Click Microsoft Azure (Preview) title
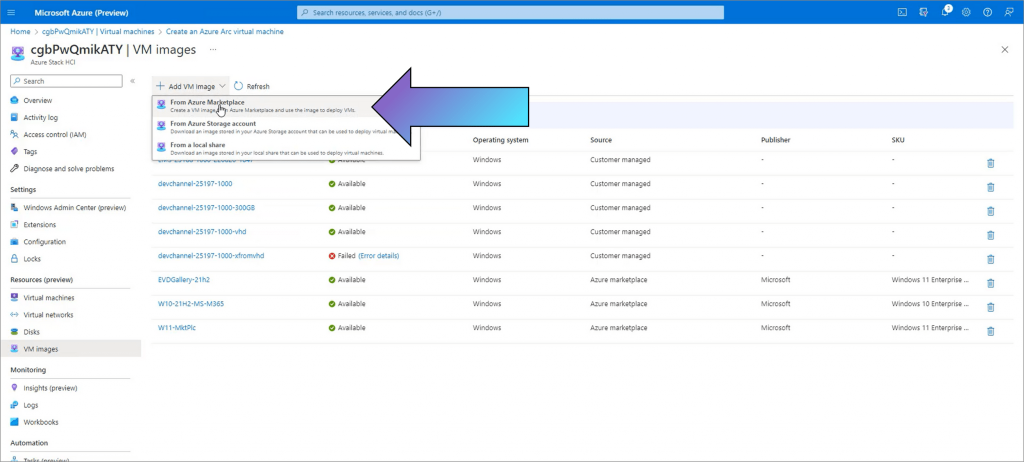The image size is (1024, 462). pos(81,13)
